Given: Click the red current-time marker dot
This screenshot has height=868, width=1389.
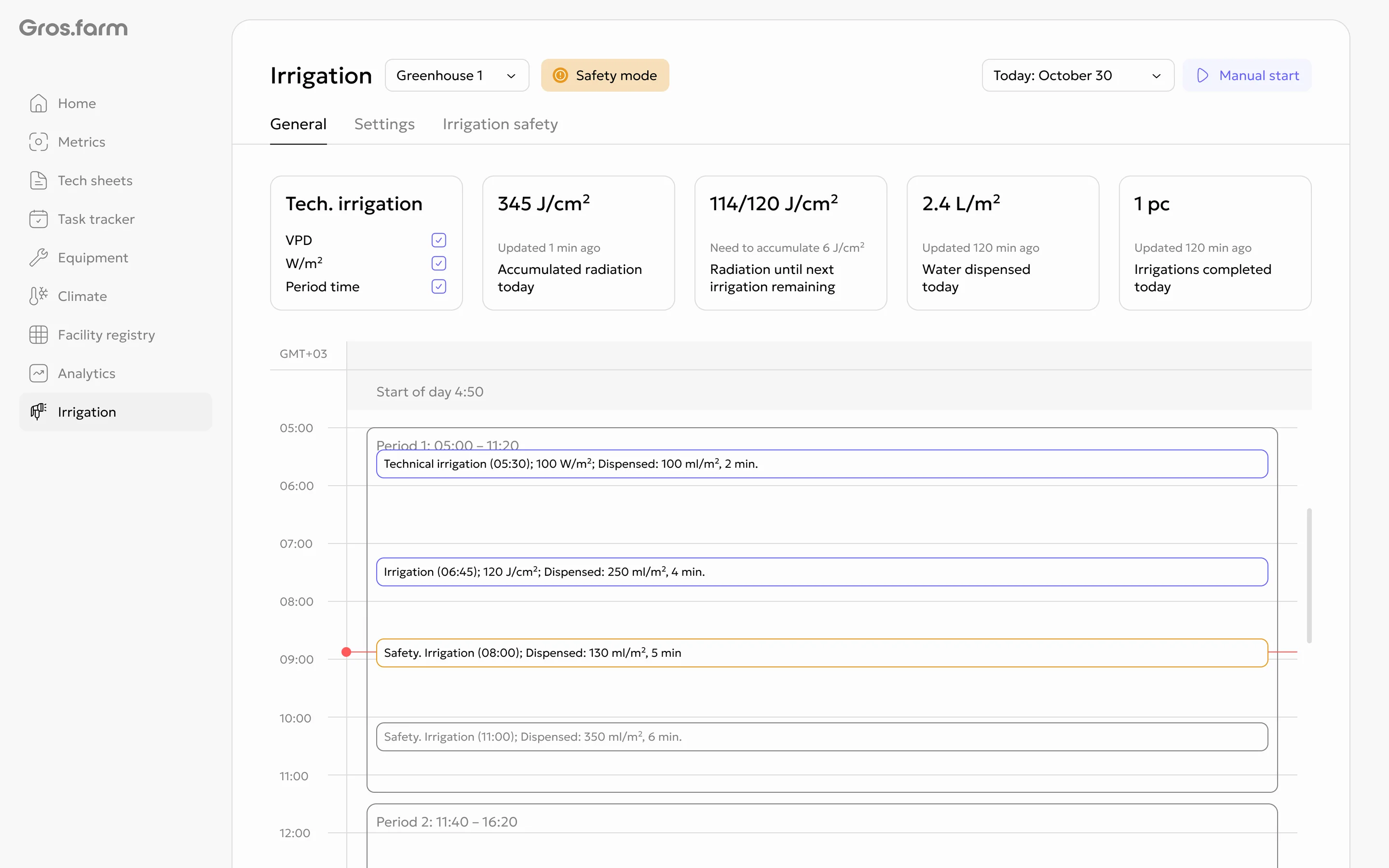Looking at the screenshot, I should tap(346, 652).
